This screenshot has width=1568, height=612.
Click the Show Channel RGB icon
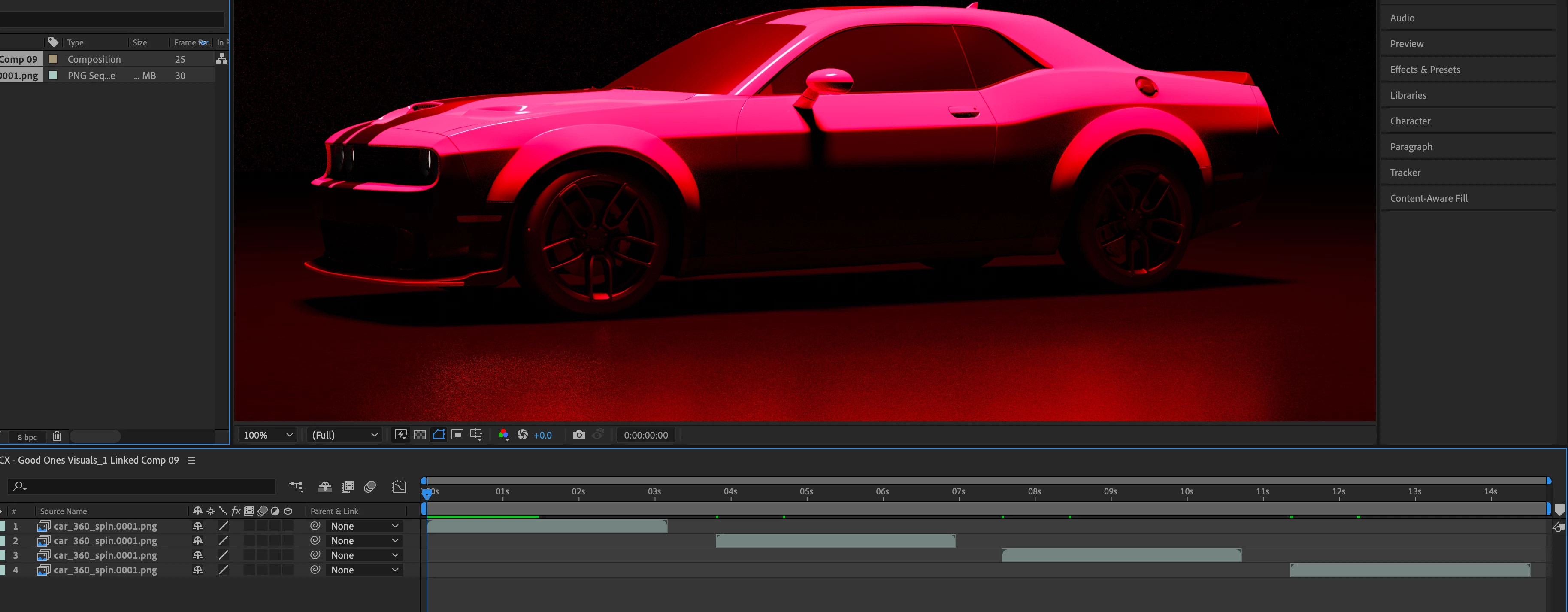pyautogui.click(x=503, y=435)
